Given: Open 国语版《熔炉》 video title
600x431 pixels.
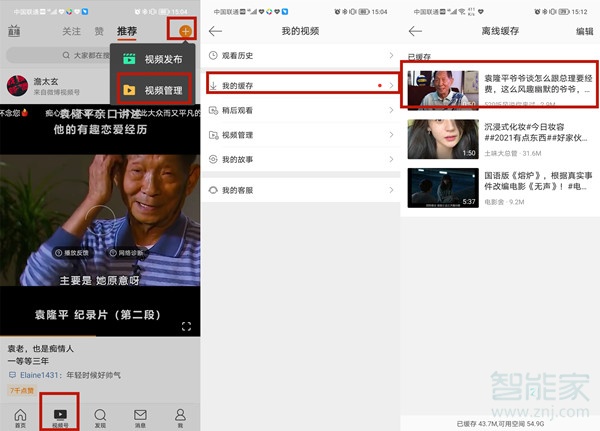Looking at the screenshot, I should pos(538,181).
